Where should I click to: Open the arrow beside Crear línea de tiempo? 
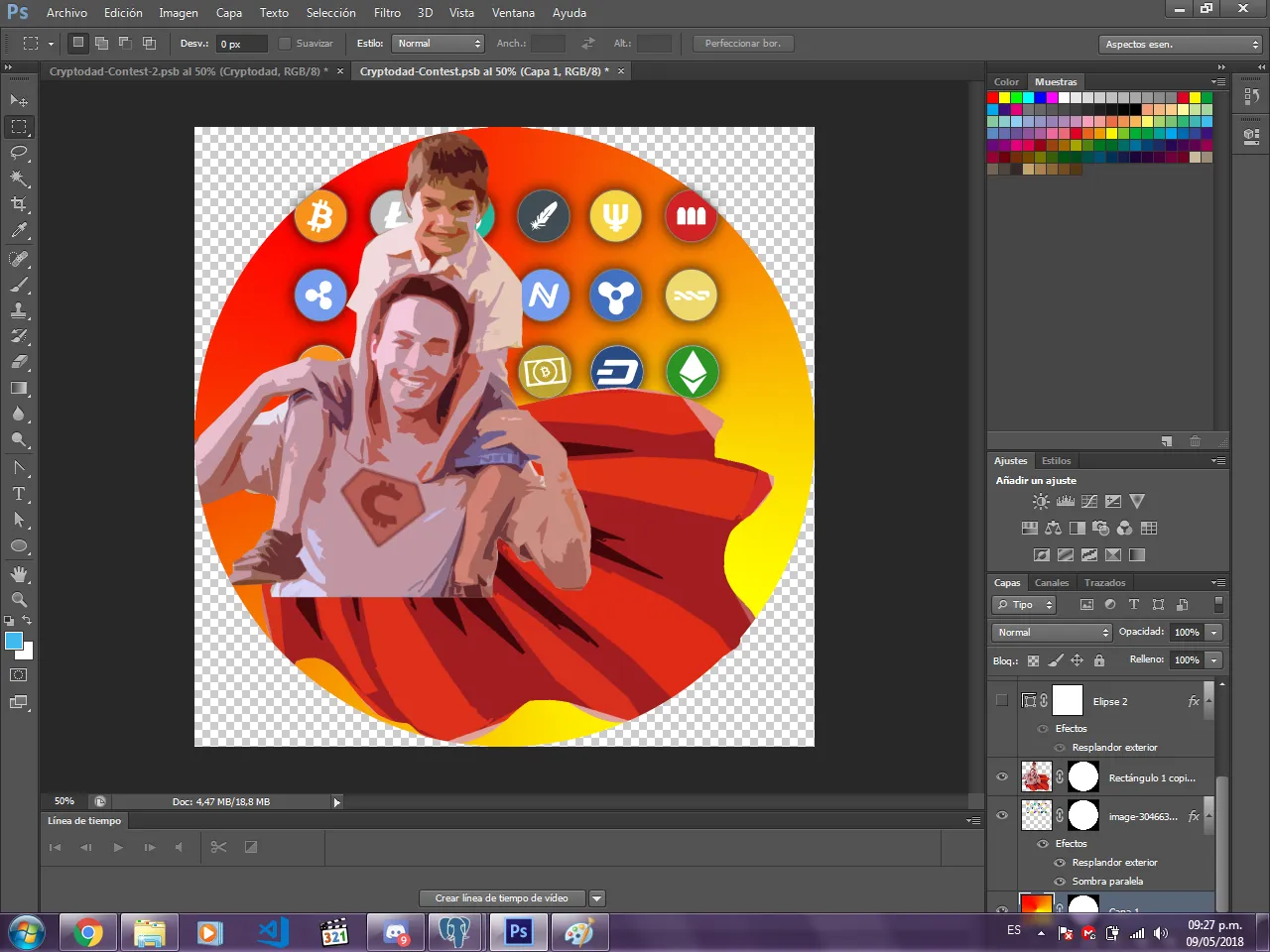point(597,898)
